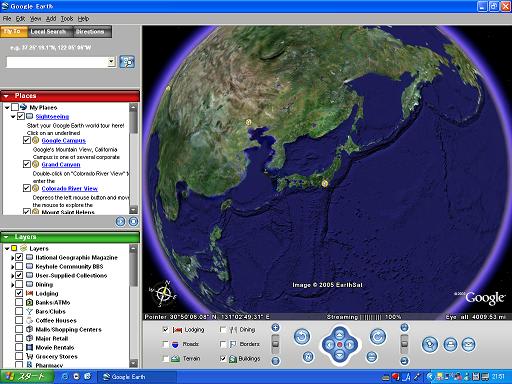
Task: Enable Keyhole Community BBS layer checkbox
Action: [x=19, y=266]
